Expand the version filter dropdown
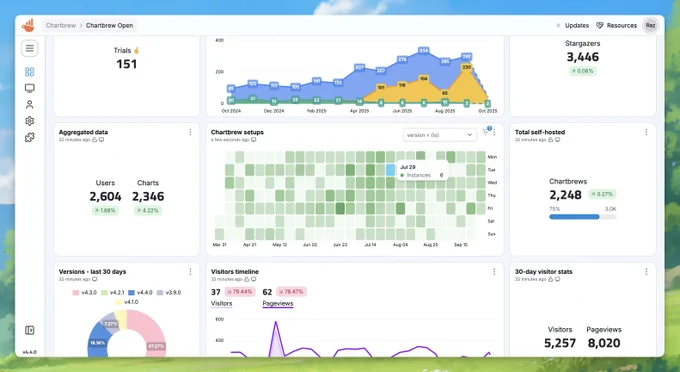Image resolution: width=680 pixels, height=372 pixels. [x=439, y=135]
